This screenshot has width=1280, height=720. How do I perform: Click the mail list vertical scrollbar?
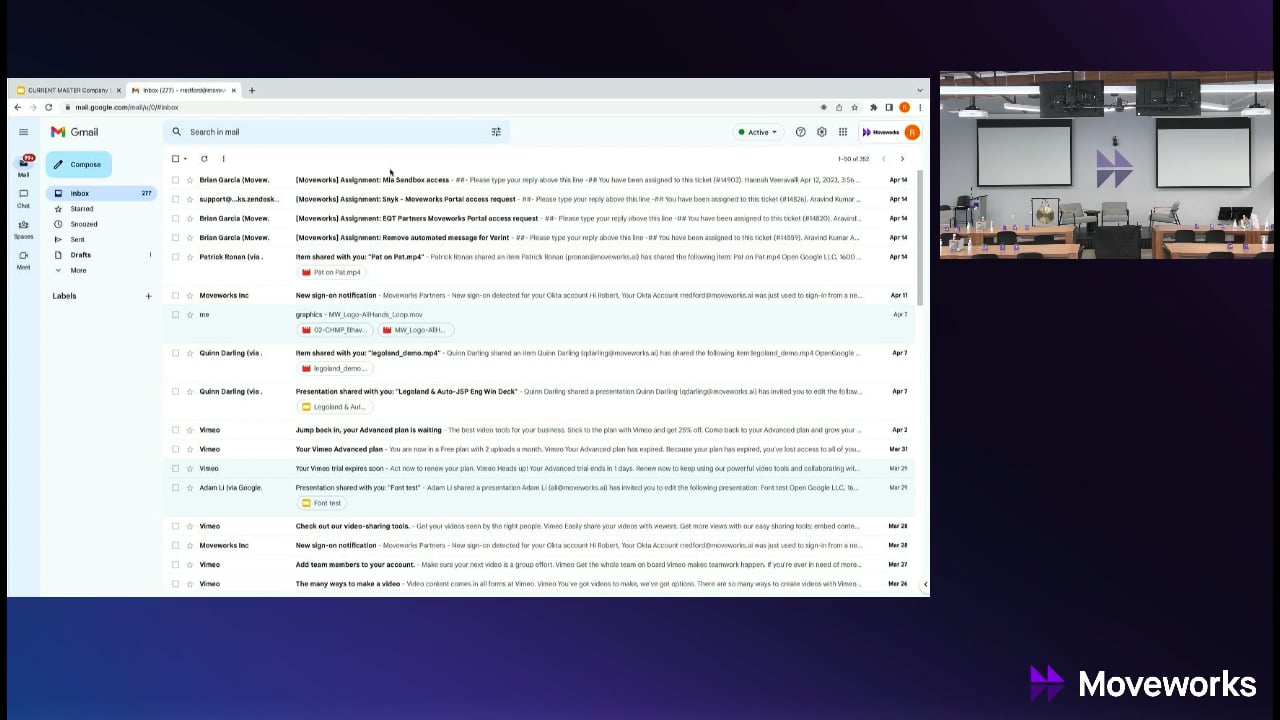click(x=921, y=240)
